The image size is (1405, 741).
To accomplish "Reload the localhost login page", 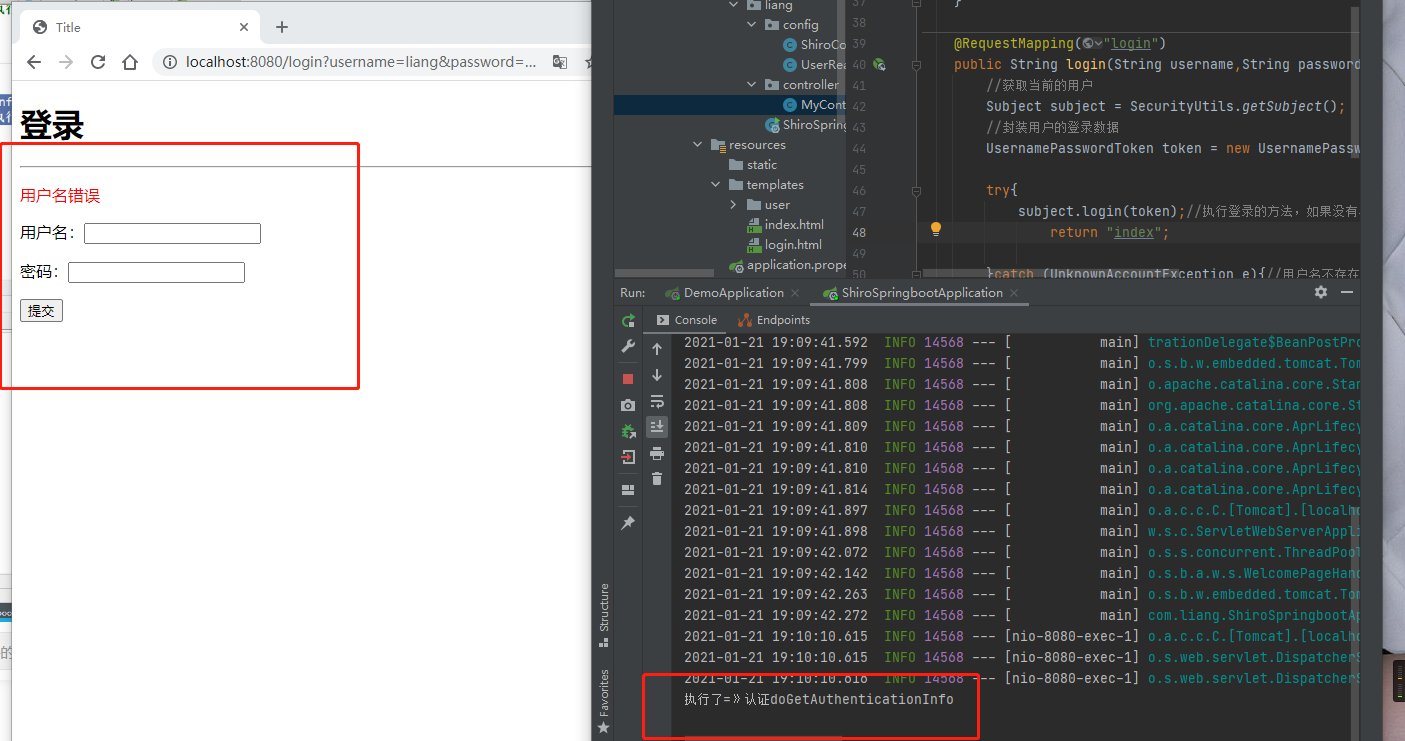I will (98, 62).
